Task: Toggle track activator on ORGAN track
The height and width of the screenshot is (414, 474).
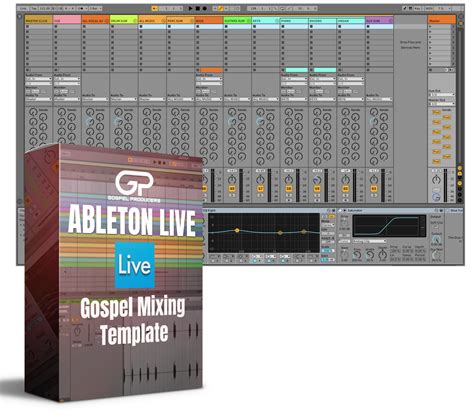Action: [x=345, y=189]
